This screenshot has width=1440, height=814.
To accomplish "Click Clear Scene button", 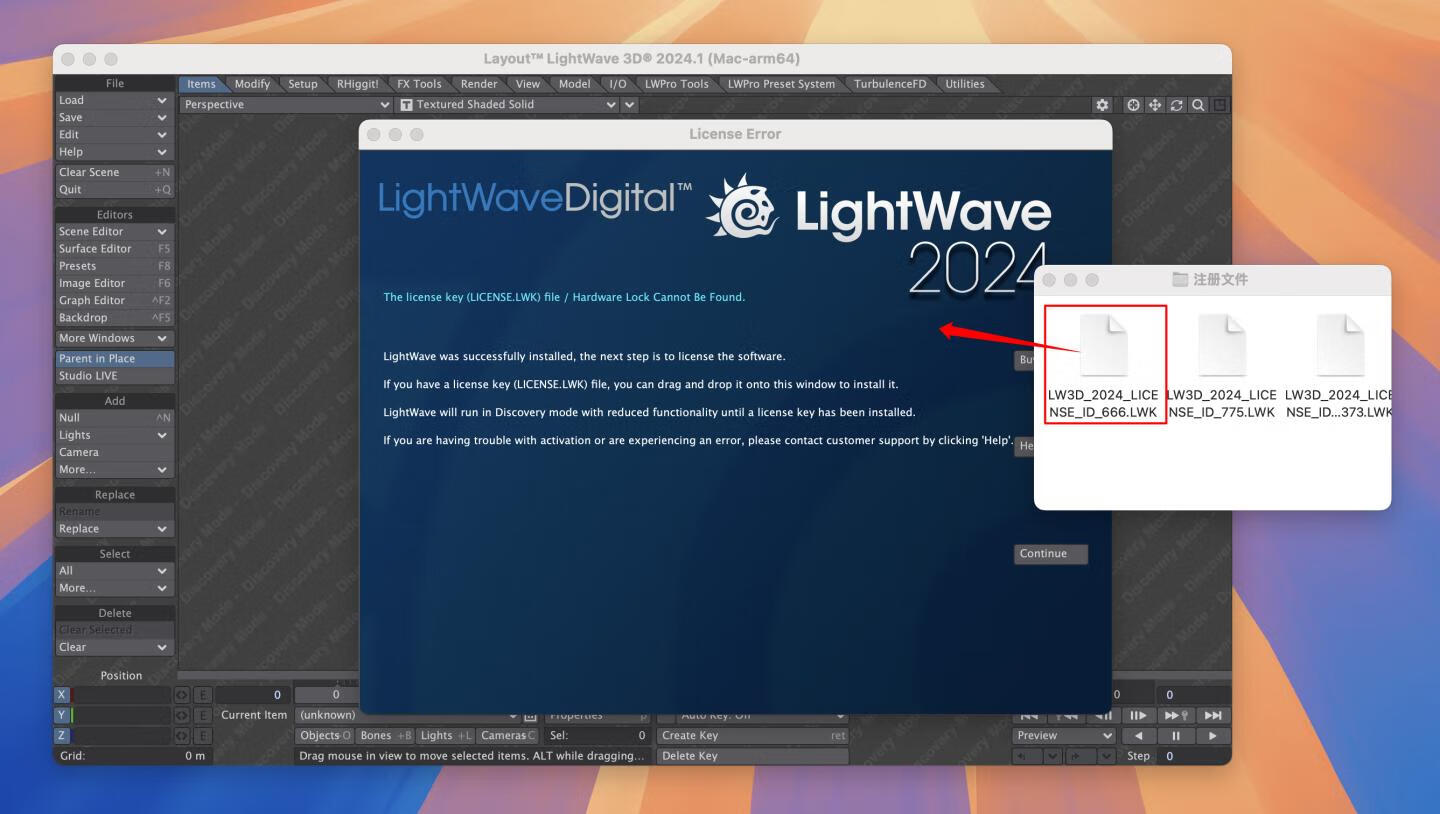I will click(x=114, y=172).
